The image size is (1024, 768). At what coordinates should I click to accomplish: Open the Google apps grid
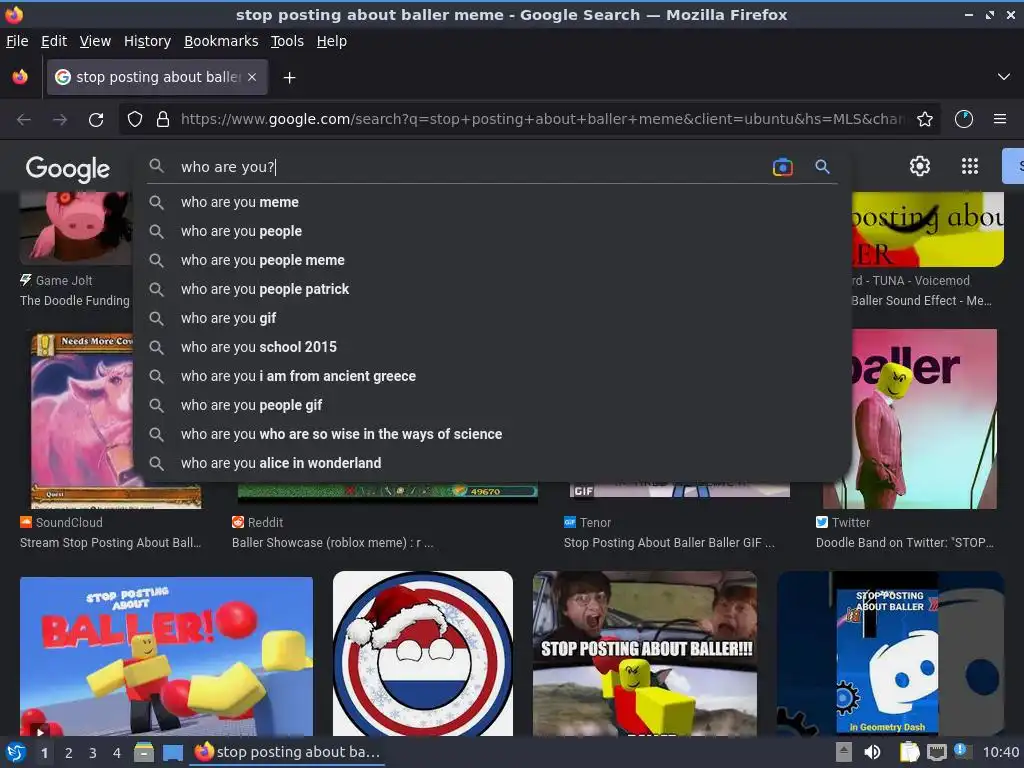[970, 166]
